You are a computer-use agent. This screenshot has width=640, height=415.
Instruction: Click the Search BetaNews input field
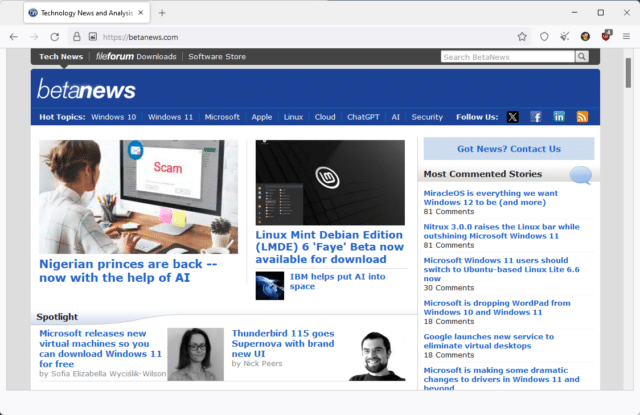[508, 57]
